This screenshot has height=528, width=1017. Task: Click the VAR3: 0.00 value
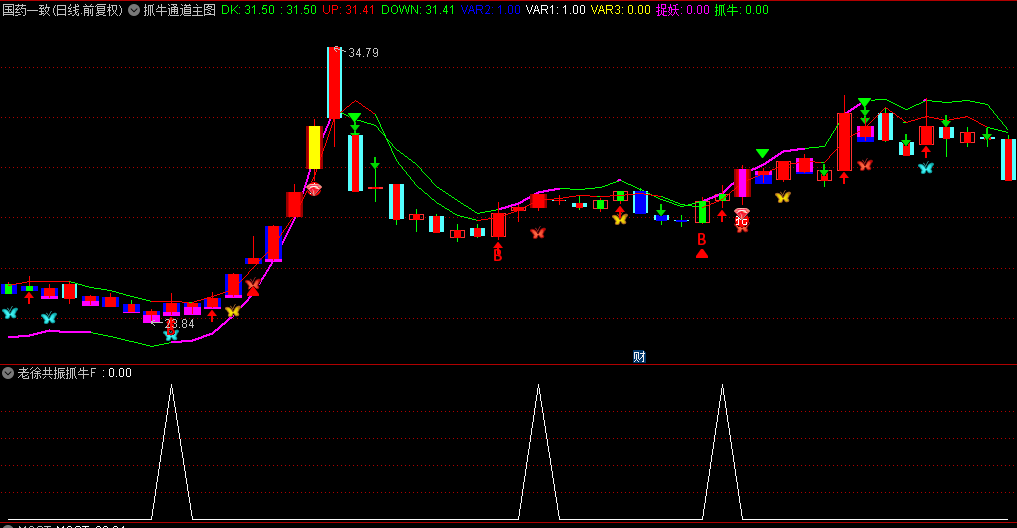click(621, 10)
